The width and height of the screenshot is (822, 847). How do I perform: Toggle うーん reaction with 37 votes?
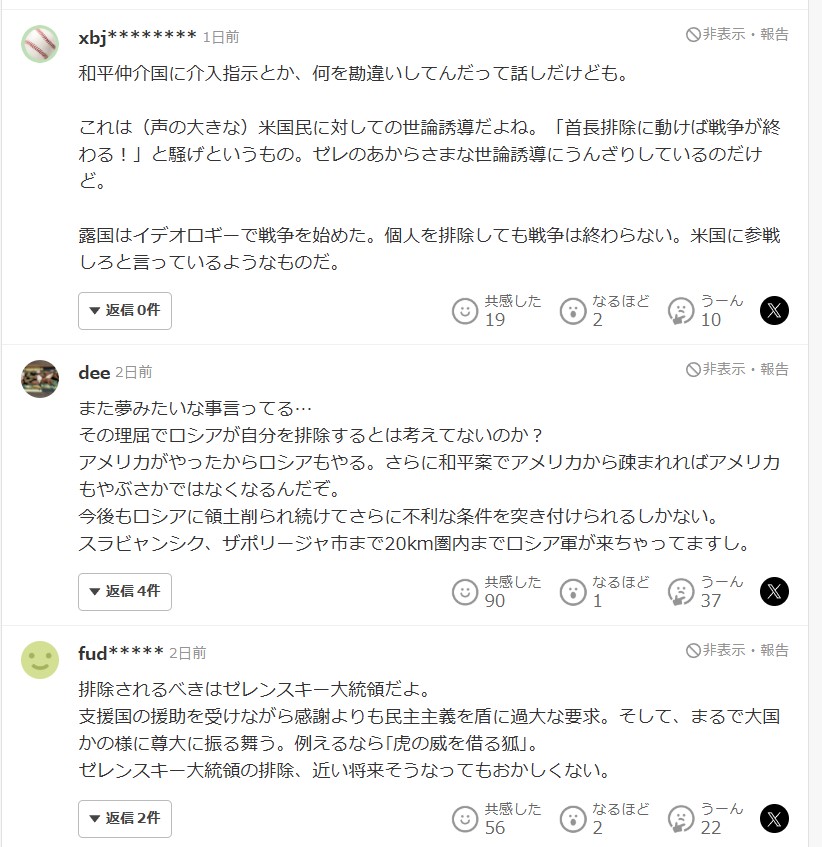point(680,592)
